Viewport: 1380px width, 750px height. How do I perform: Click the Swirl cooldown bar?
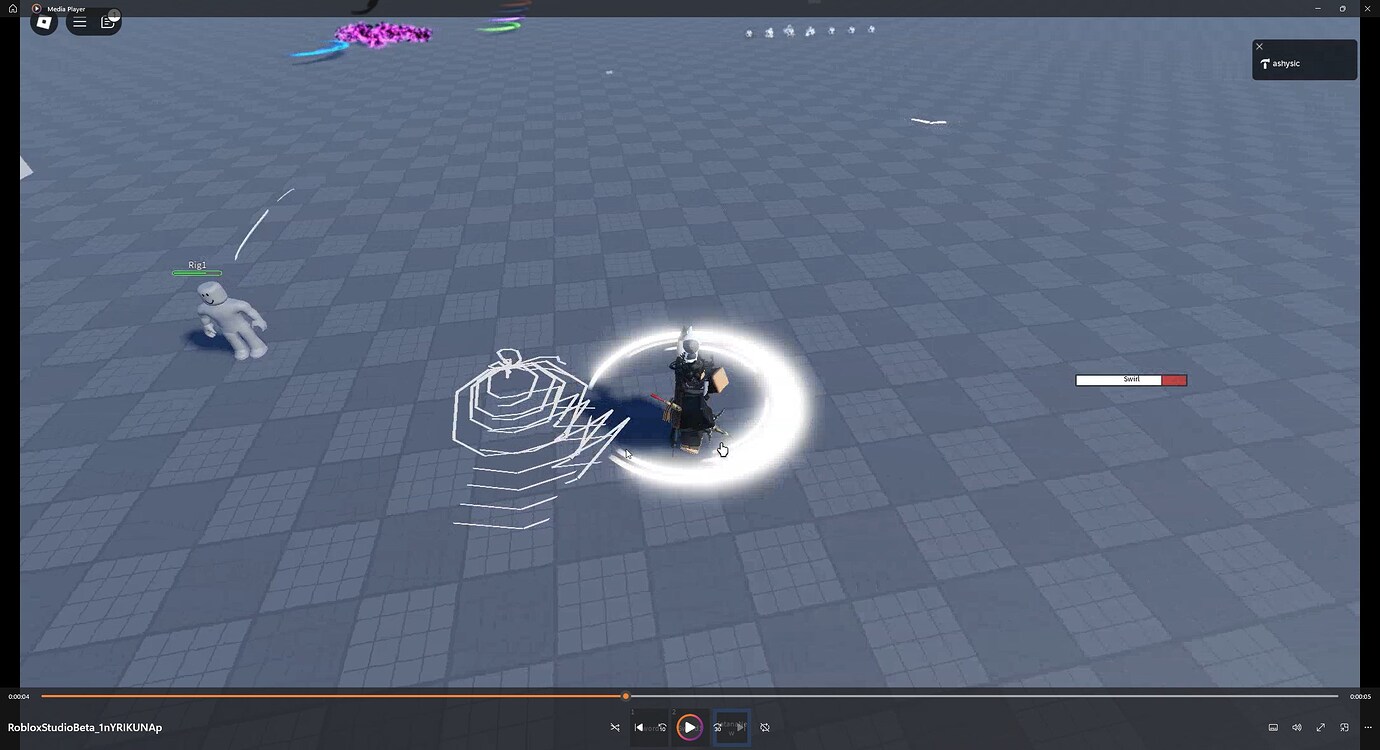pos(1131,380)
